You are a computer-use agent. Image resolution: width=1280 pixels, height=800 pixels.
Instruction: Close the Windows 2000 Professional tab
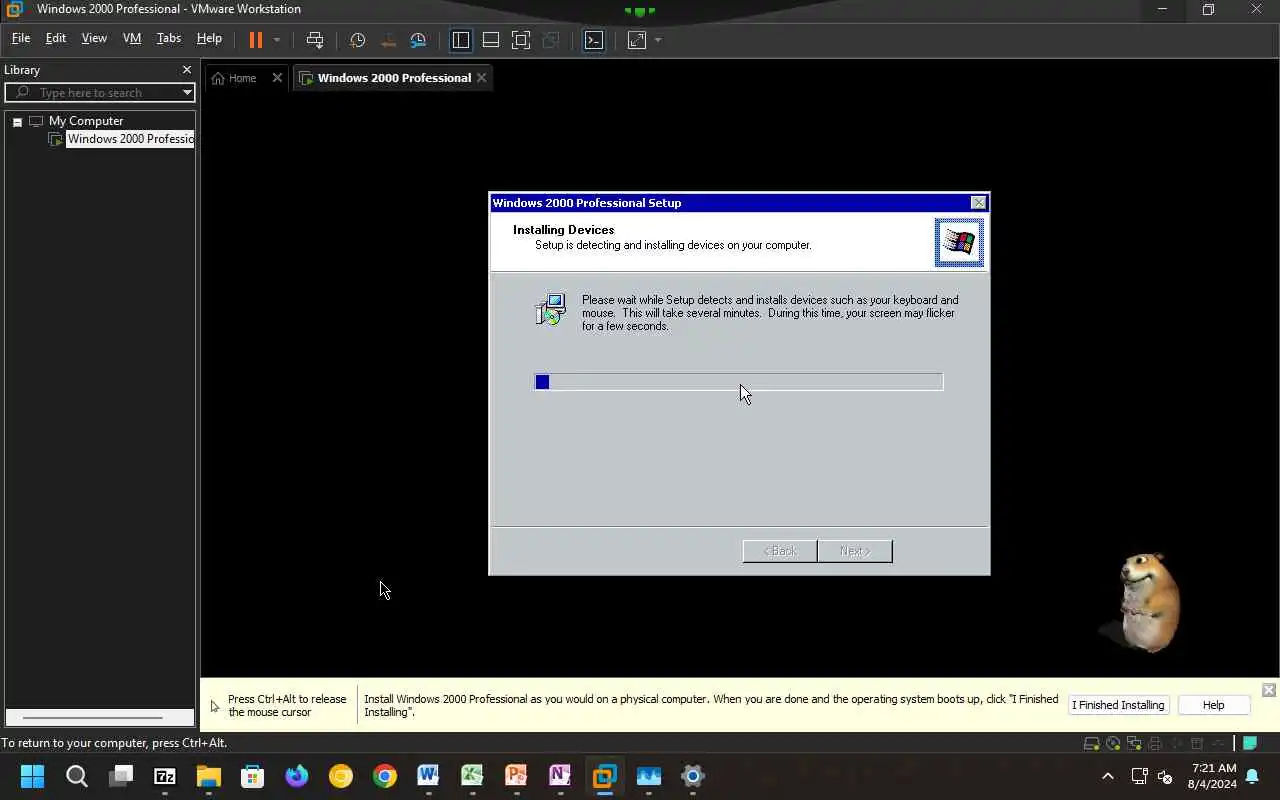482,78
